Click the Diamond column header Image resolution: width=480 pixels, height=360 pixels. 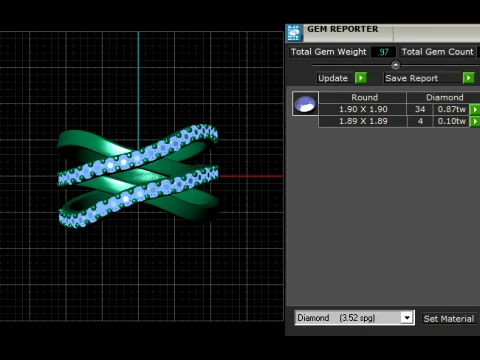[444, 97]
